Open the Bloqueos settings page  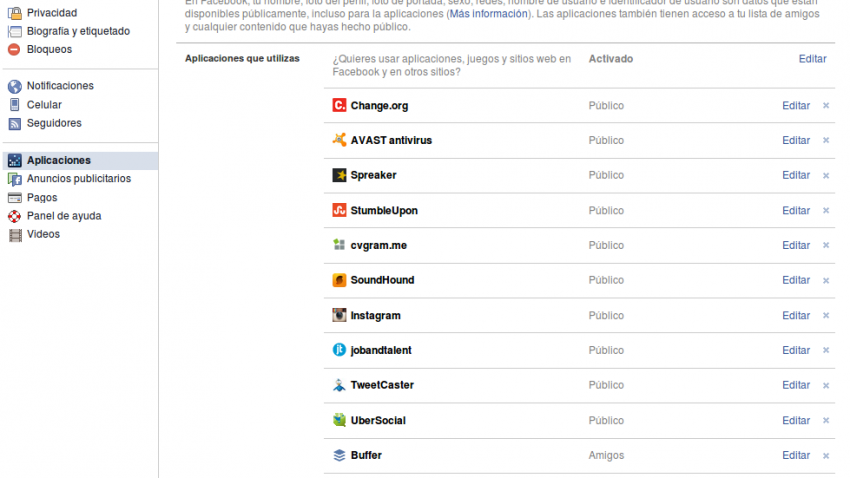(49, 49)
